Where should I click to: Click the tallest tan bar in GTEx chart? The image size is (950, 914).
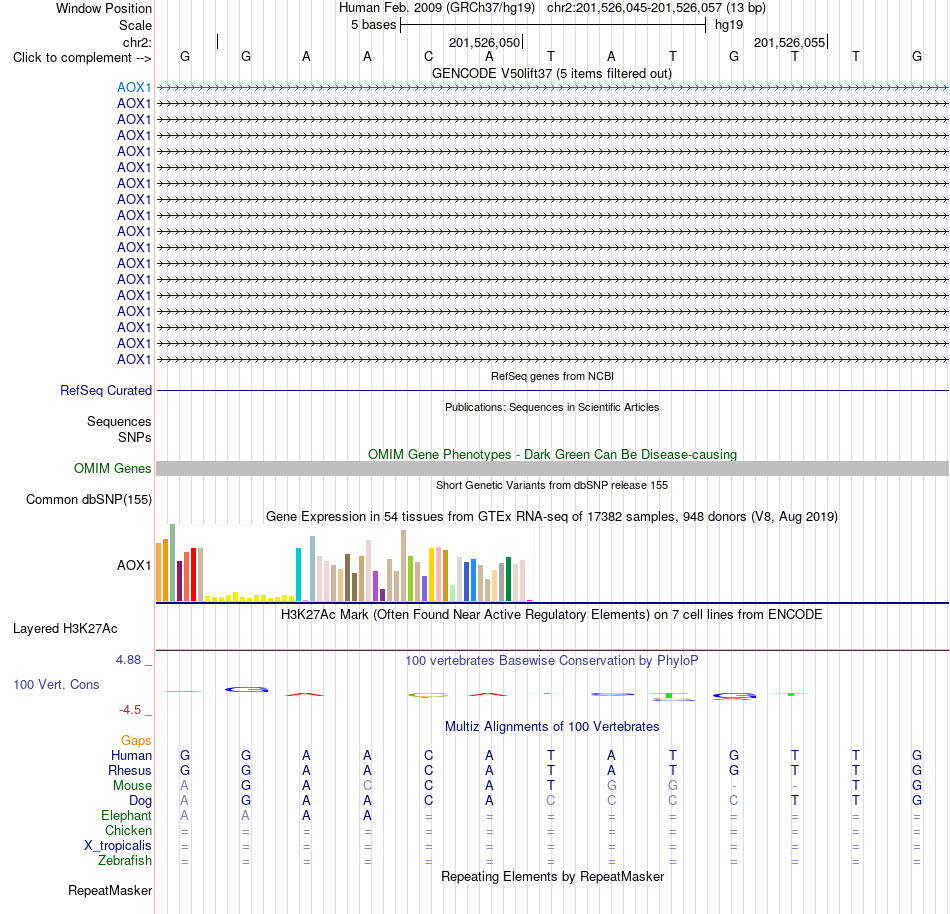coord(404,566)
